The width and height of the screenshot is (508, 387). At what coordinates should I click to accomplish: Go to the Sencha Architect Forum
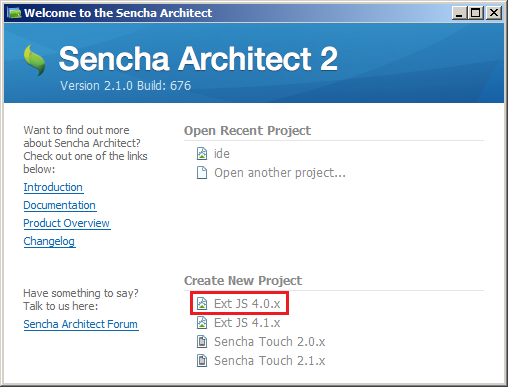click(81, 324)
